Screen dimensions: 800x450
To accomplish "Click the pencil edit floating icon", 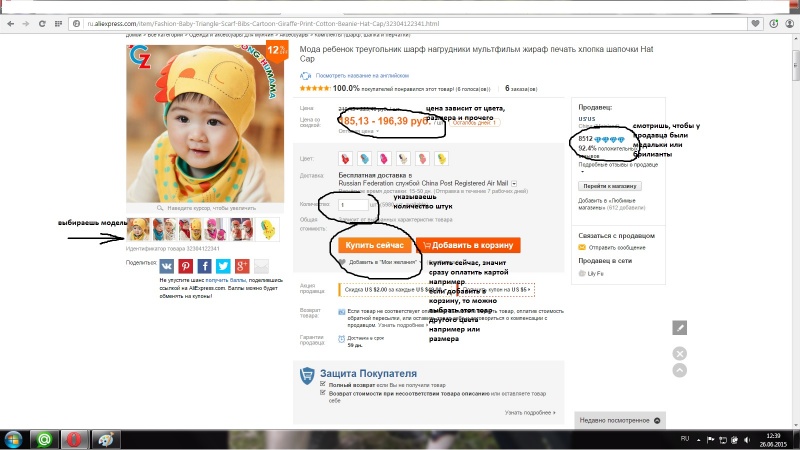I will 680,328.
